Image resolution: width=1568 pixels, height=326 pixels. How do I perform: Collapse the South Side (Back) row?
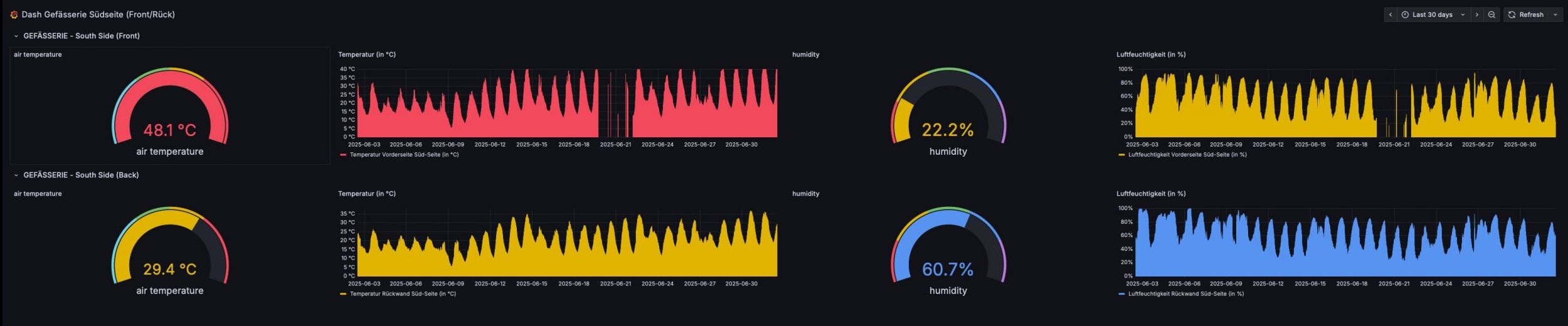coord(16,176)
